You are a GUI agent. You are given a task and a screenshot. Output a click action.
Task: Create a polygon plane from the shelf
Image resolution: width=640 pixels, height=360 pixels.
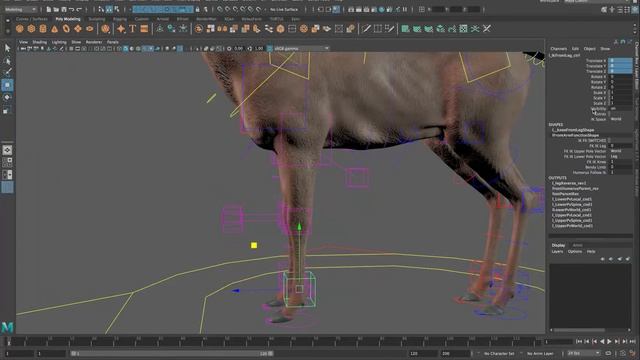click(78, 29)
